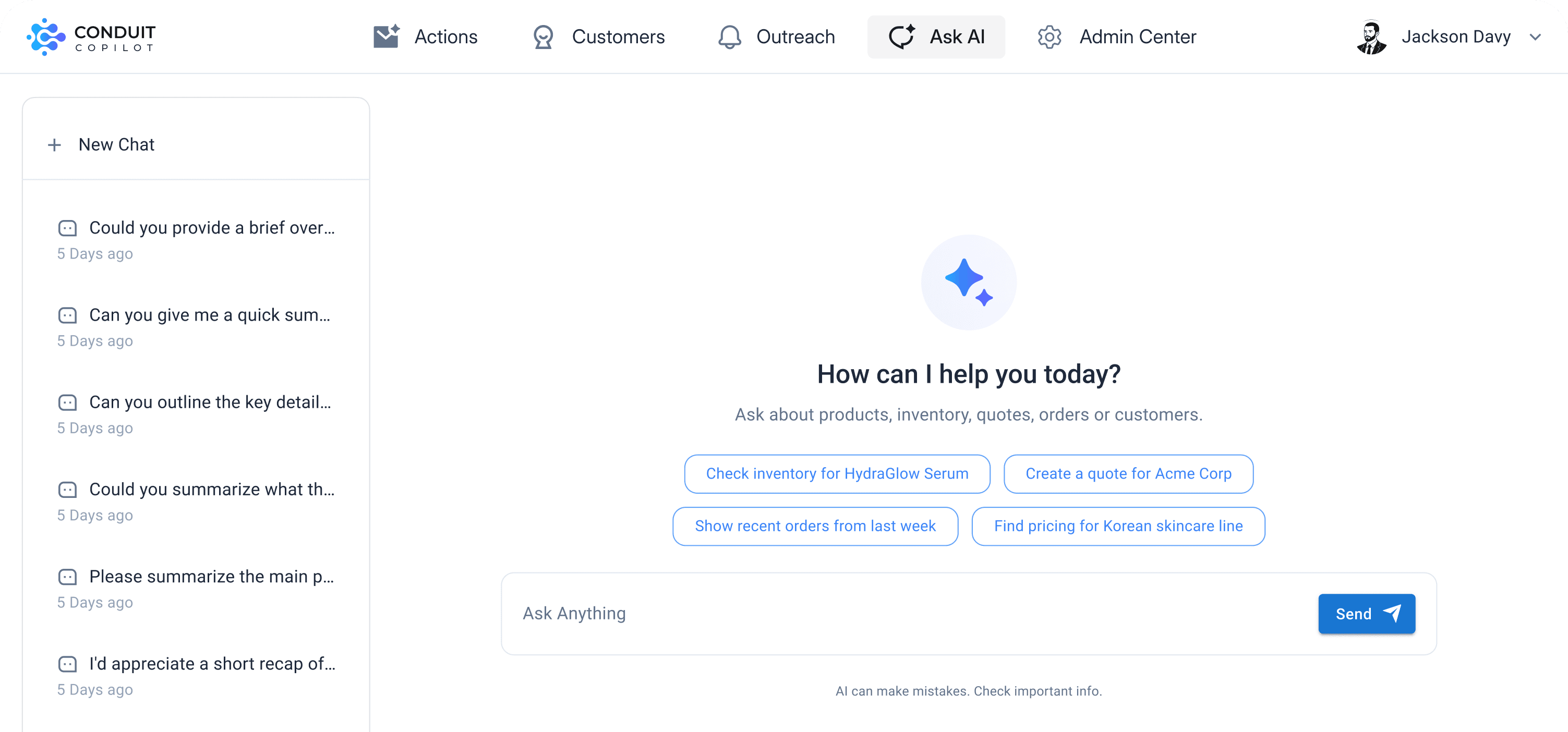This screenshot has height=732, width=1568.
Task: Click the Jackson Davy avatar picture
Action: pyautogui.click(x=1371, y=37)
